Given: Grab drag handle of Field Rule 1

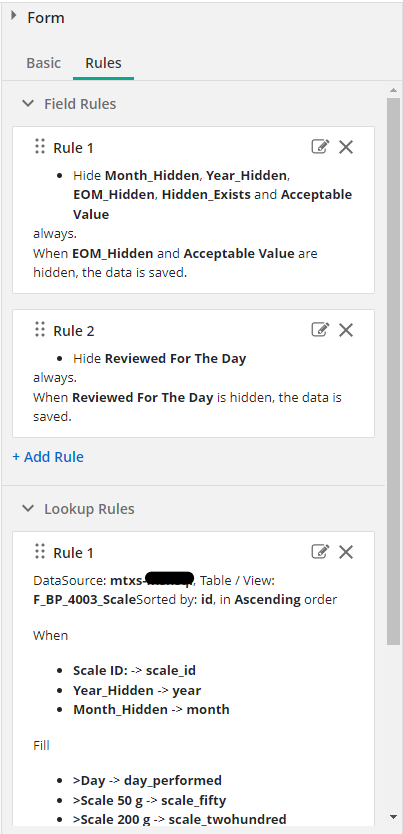Looking at the screenshot, I should (x=40, y=147).
